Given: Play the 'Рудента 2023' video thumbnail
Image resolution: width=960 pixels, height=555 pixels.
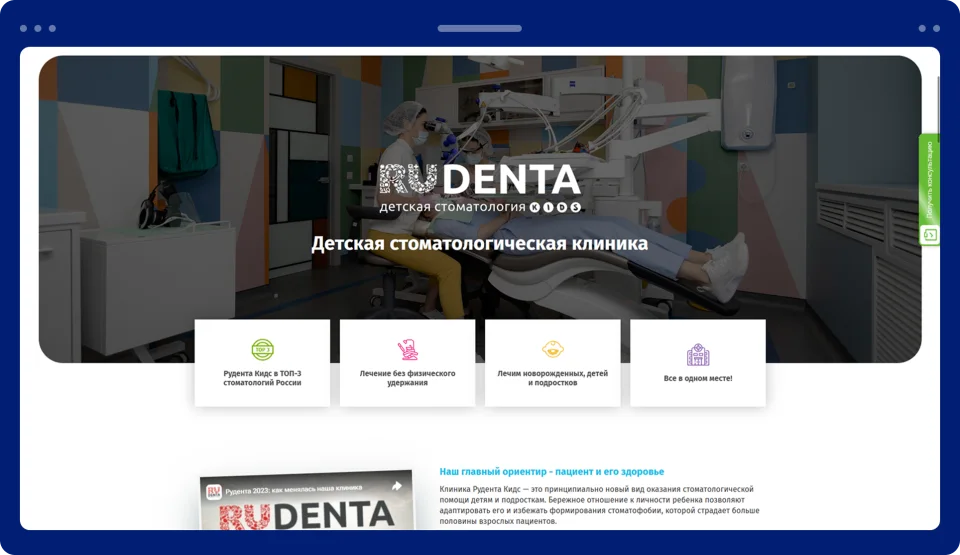Looking at the screenshot, I should (x=307, y=500).
